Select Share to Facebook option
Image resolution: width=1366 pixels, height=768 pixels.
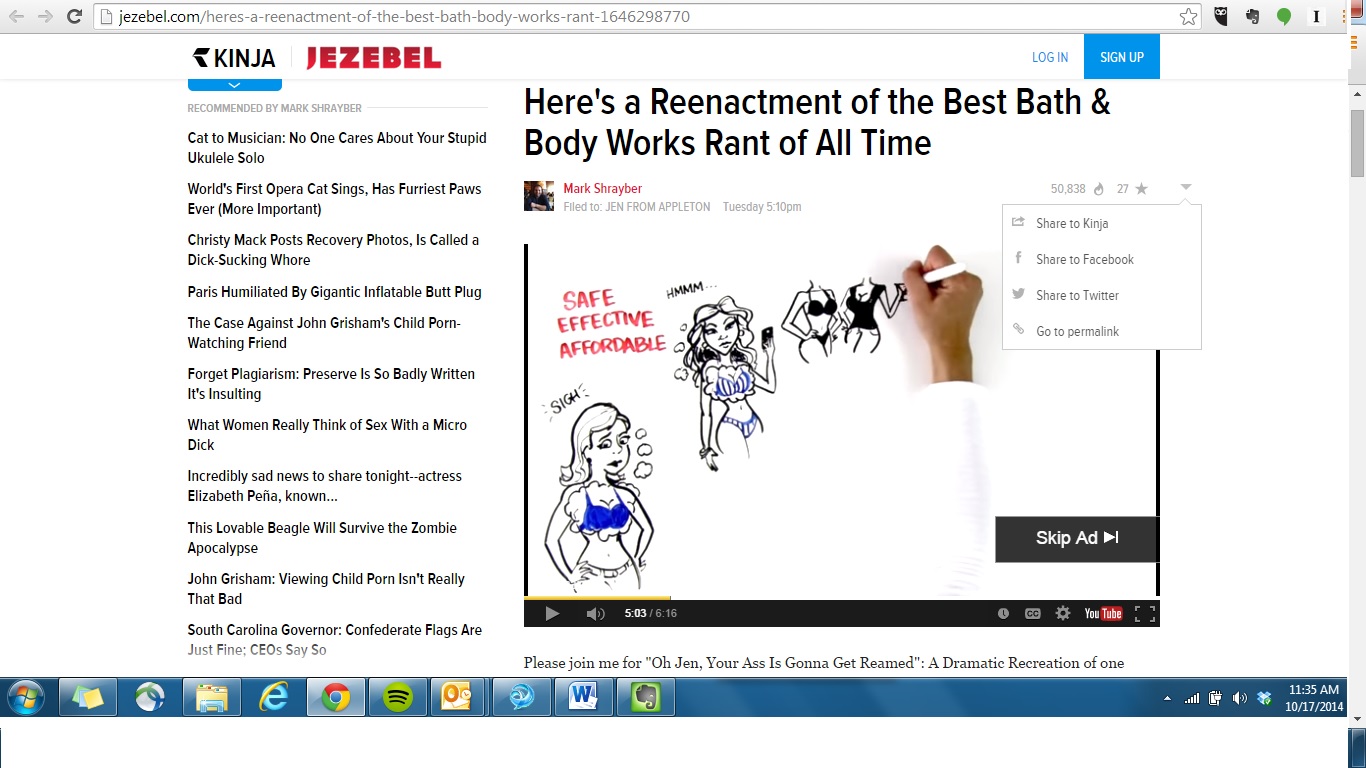click(1084, 259)
